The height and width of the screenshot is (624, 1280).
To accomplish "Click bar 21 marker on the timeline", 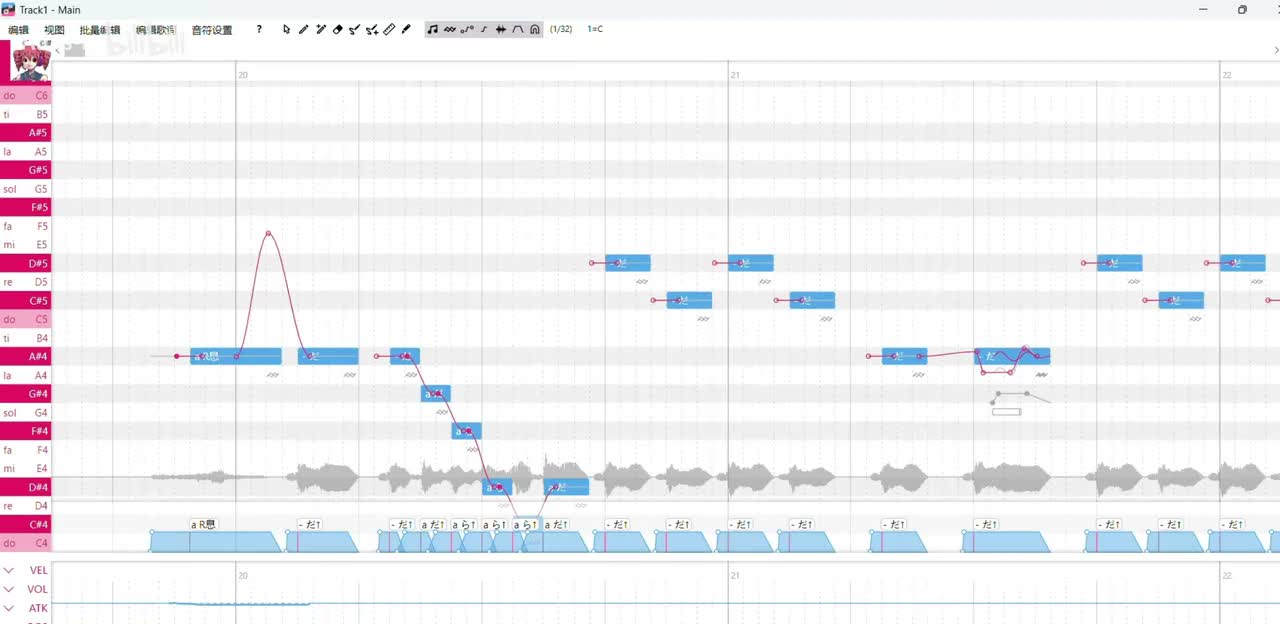I will point(734,74).
